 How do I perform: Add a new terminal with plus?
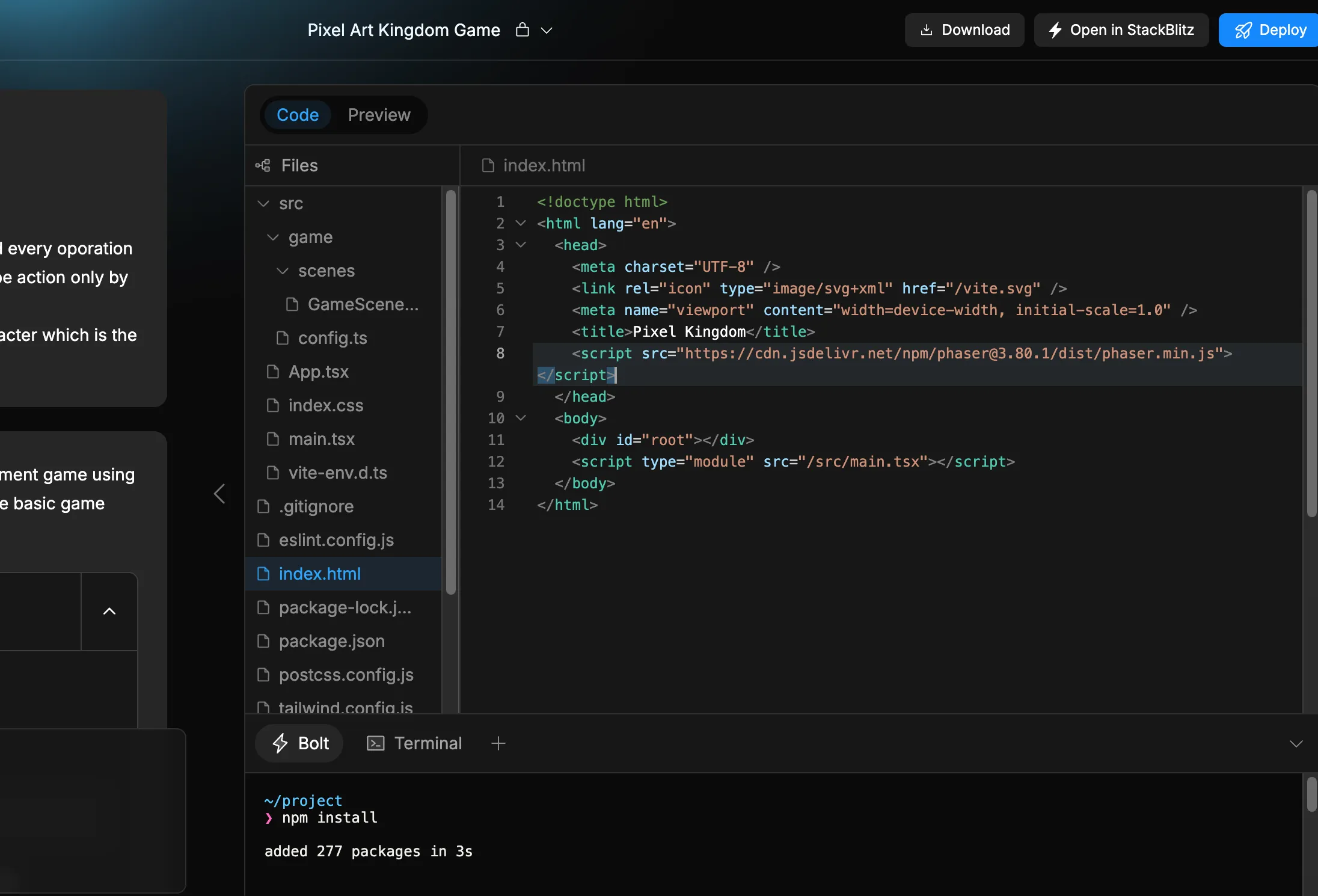[498, 743]
